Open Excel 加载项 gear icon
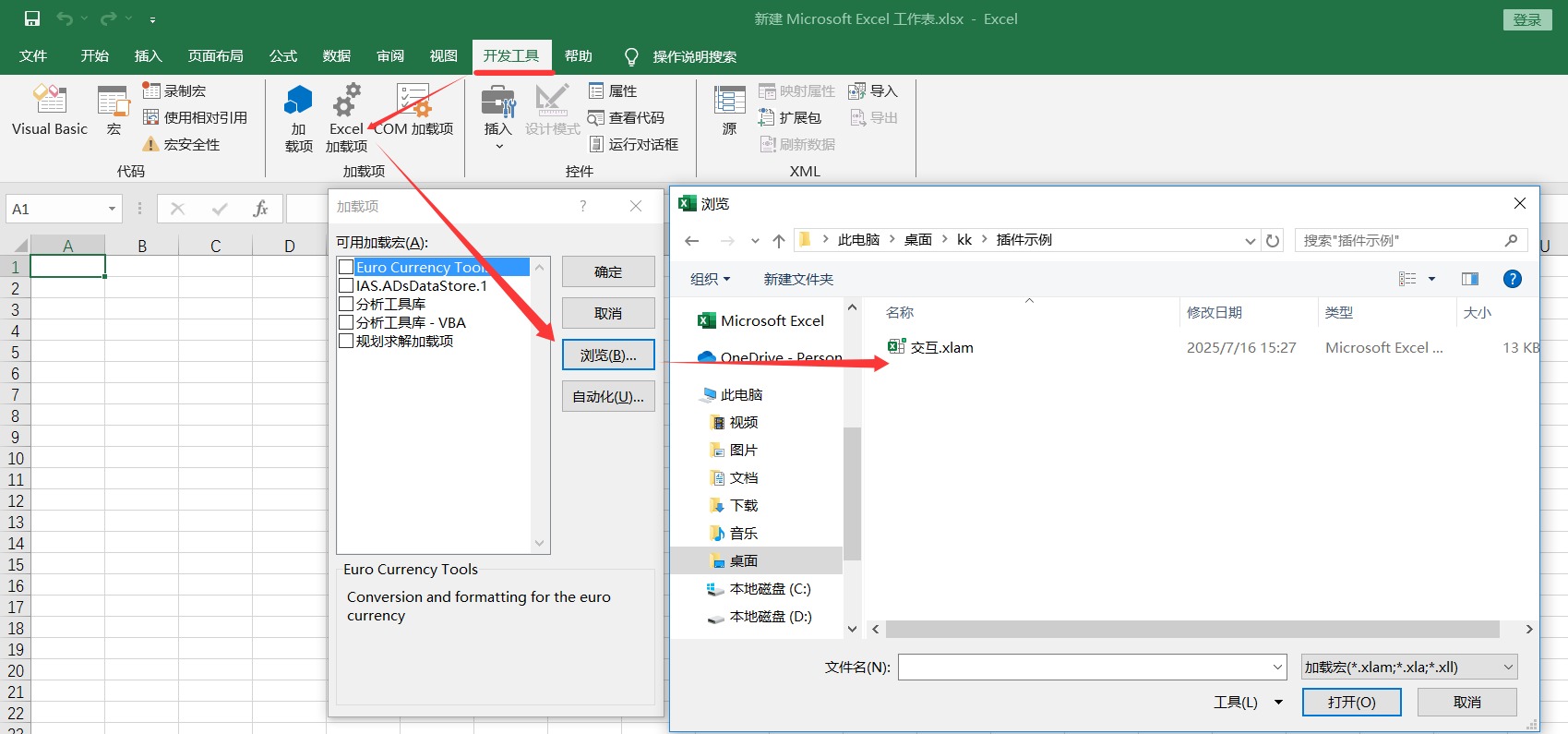Viewport: 1568px width, 734px height. tap(346, 100)
